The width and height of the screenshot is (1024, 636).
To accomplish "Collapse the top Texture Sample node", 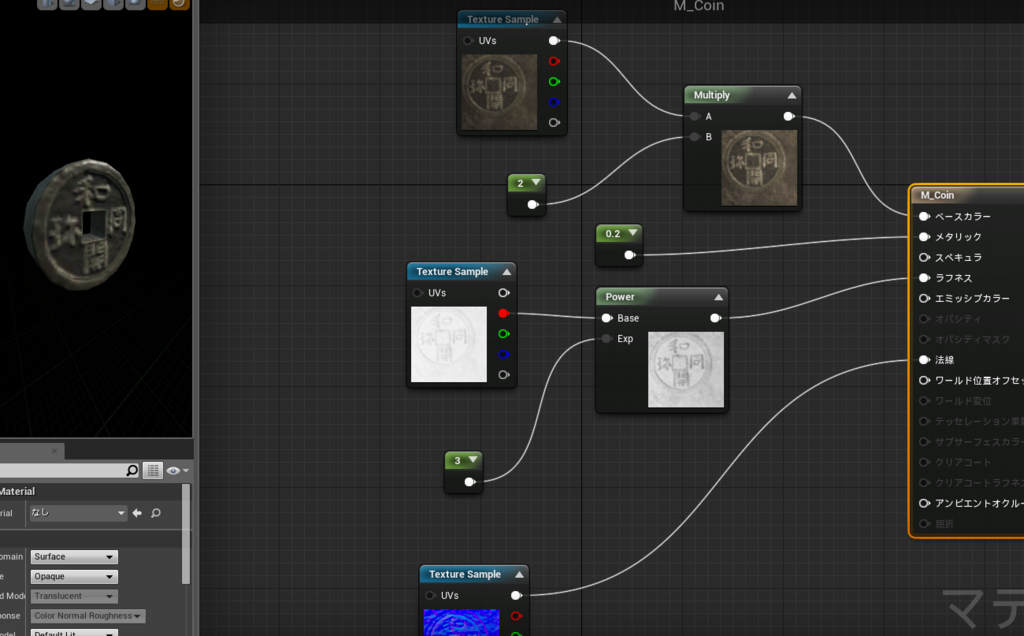I will (557, 20).
